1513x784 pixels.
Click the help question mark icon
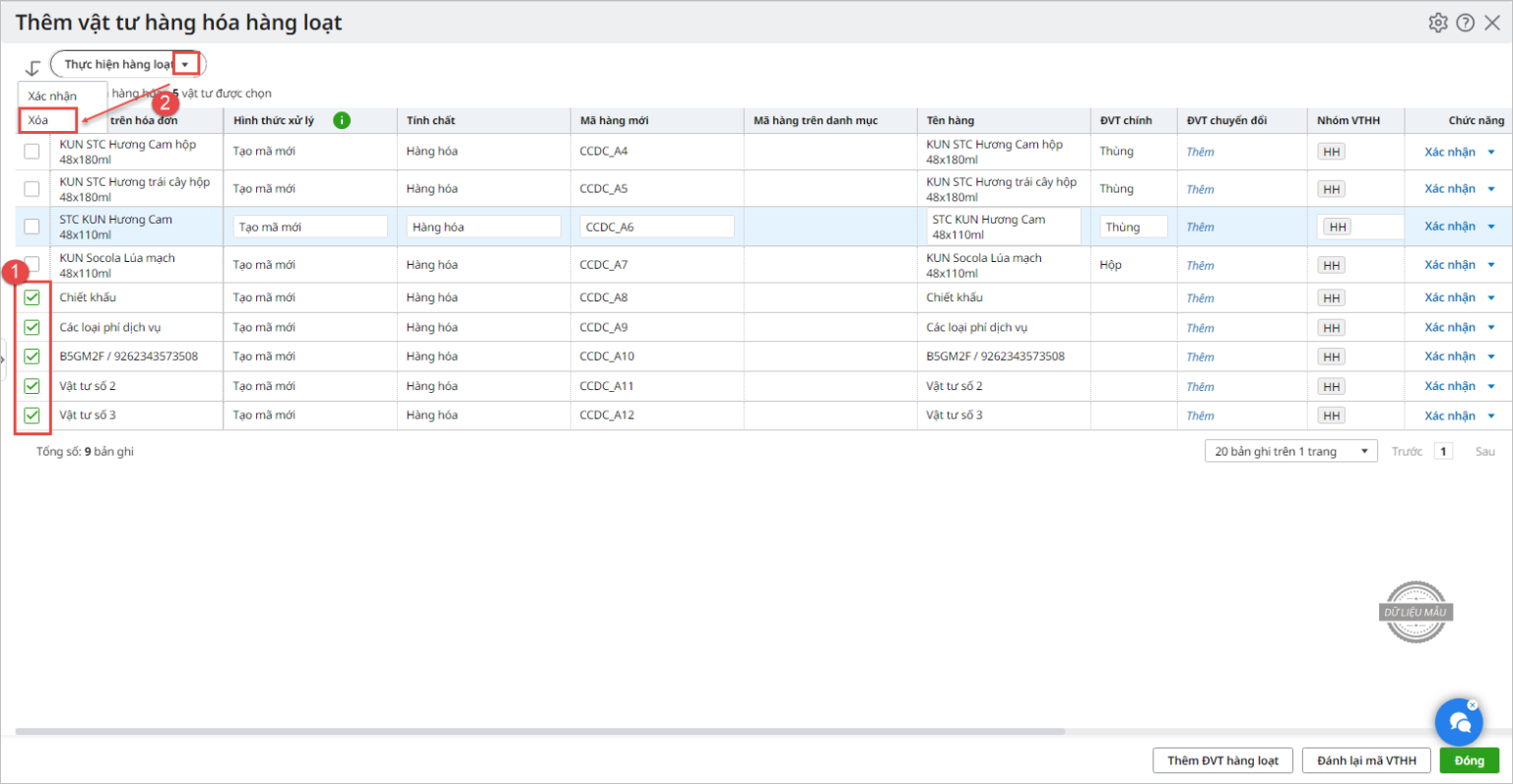tap(1466, 23)
